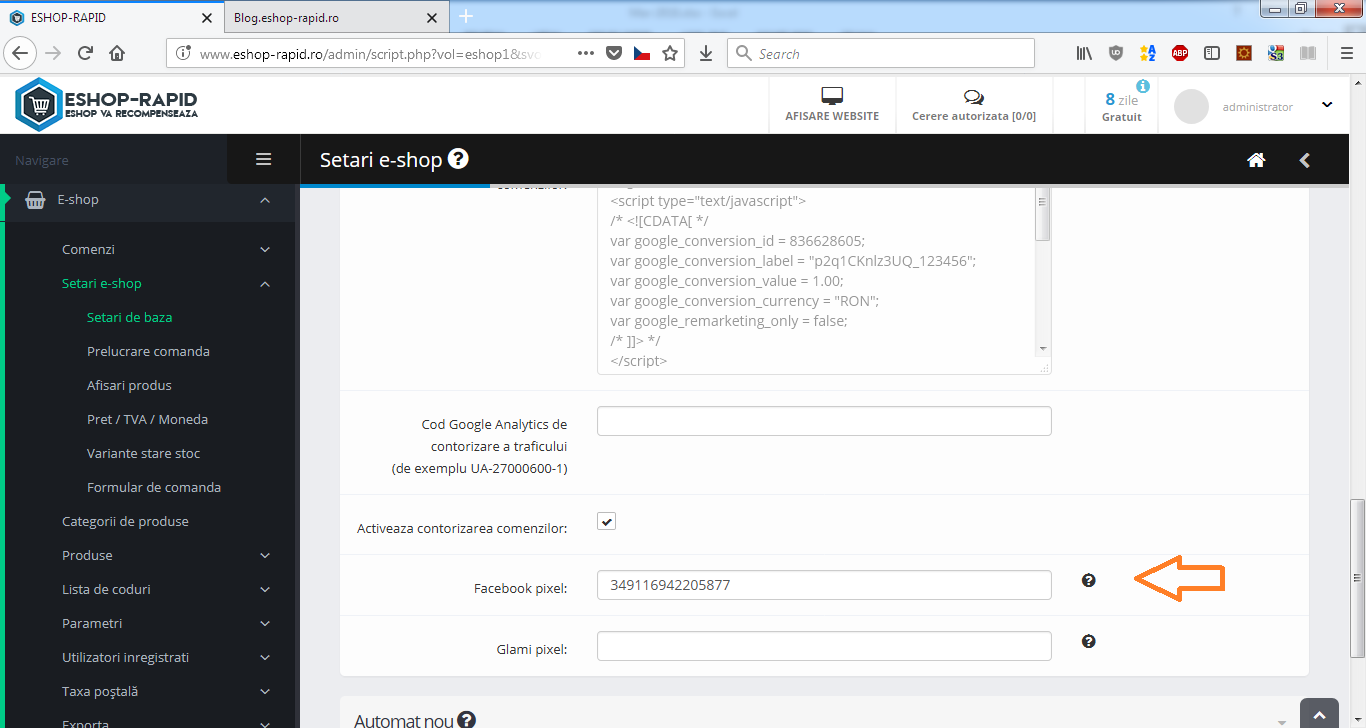
Task: Click Google Analytics code field
Action: click(824, 421)
